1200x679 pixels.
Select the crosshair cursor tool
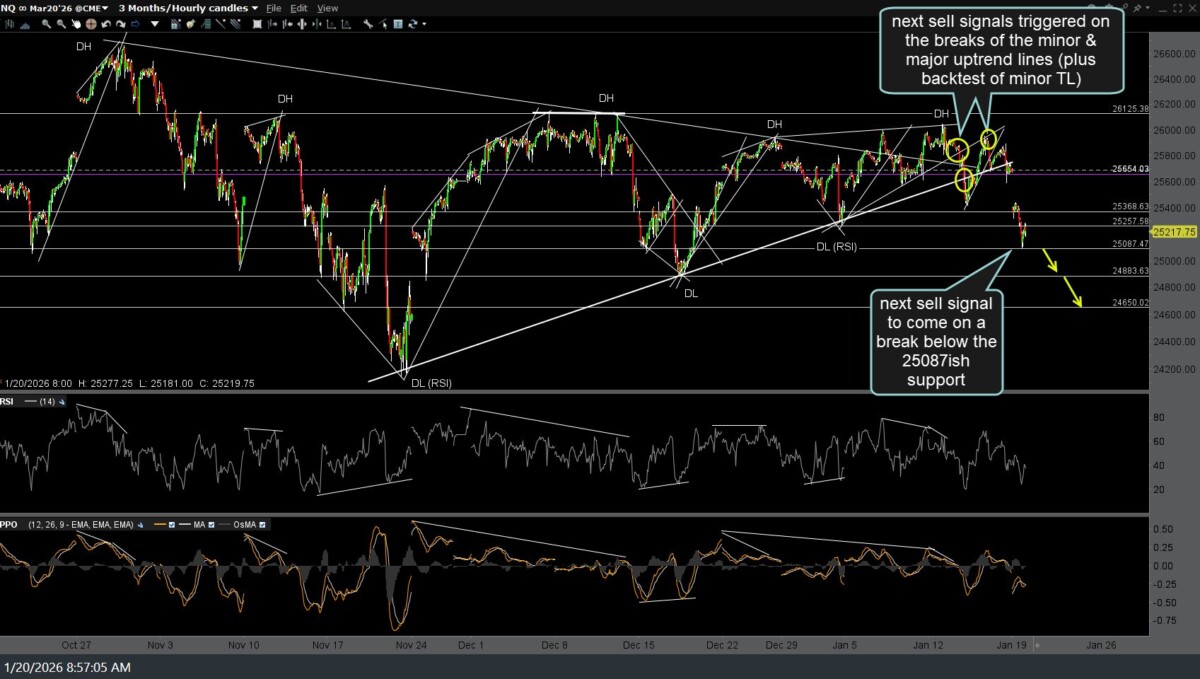(91, 24)
